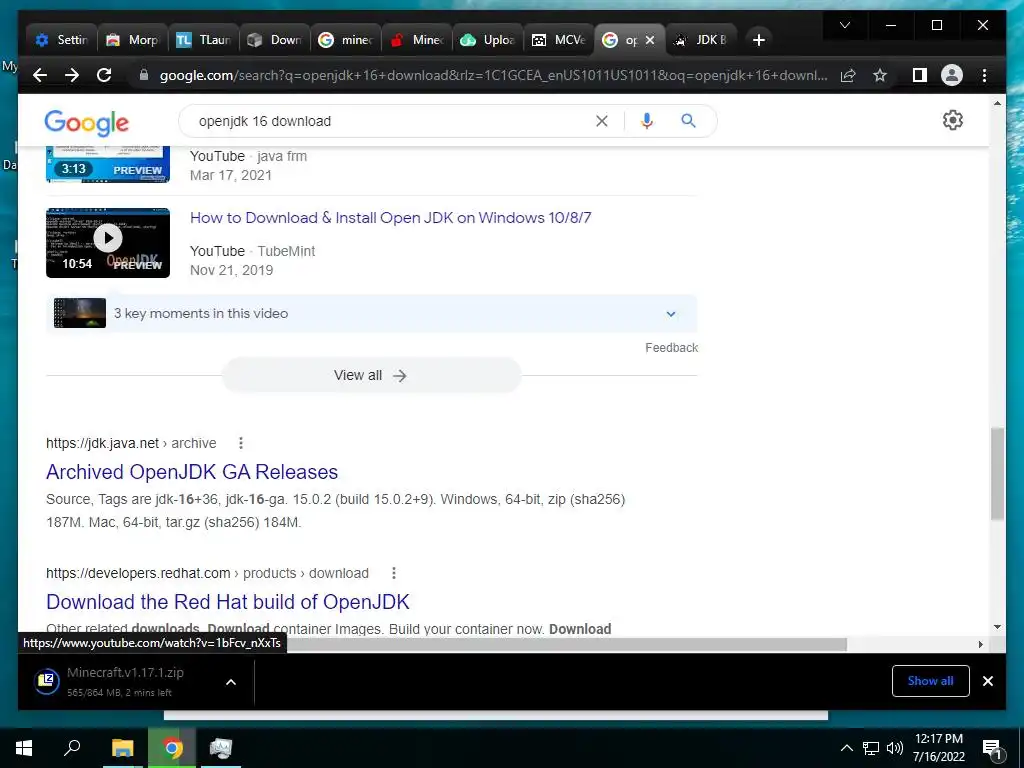Open the Google logo homepage
The width and height of the screenshot is (1024, 768).
[86, 123]
